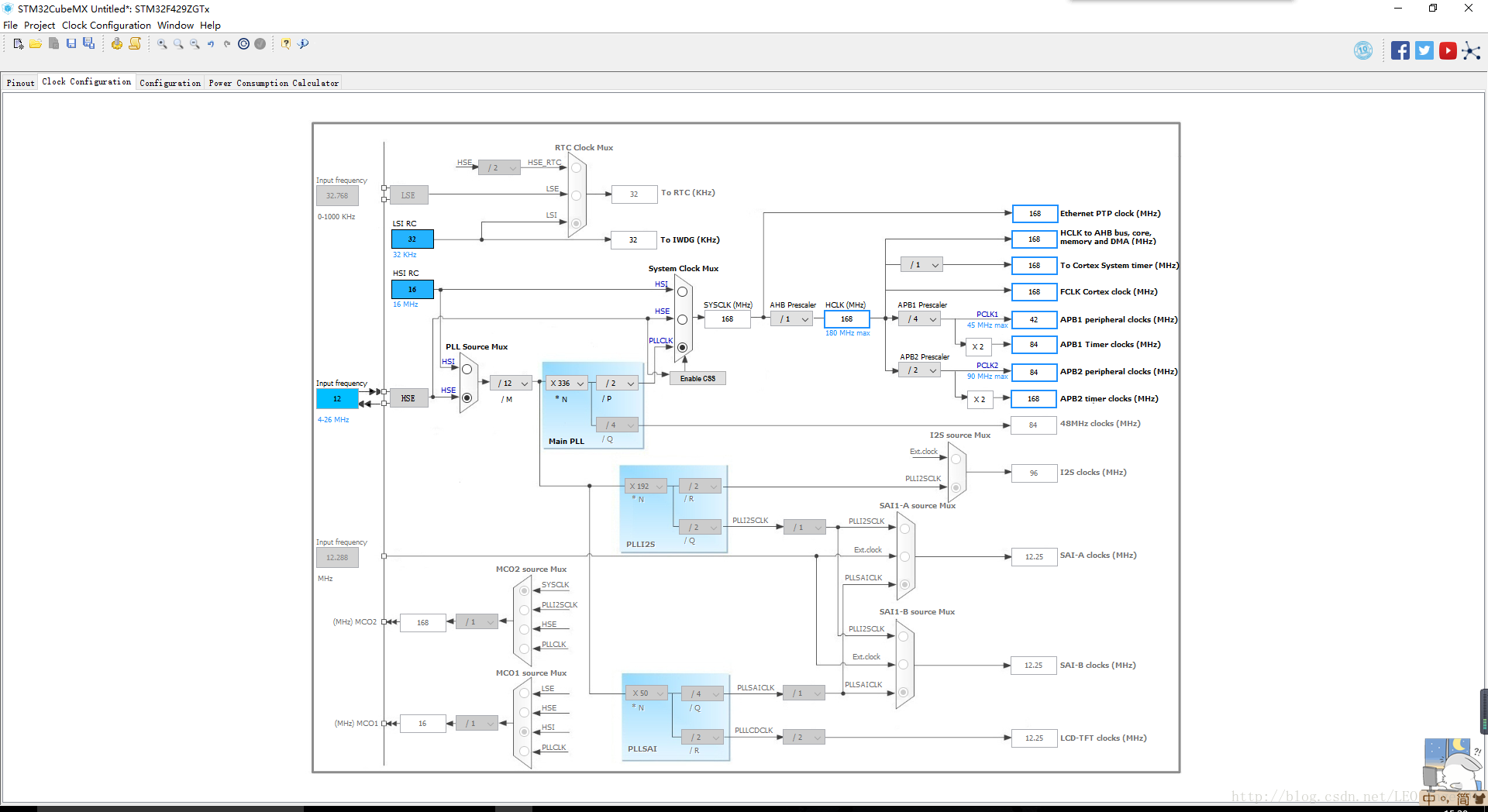
Task: Click the blue undo arrow icon
Action: click(x=211, y=44)
